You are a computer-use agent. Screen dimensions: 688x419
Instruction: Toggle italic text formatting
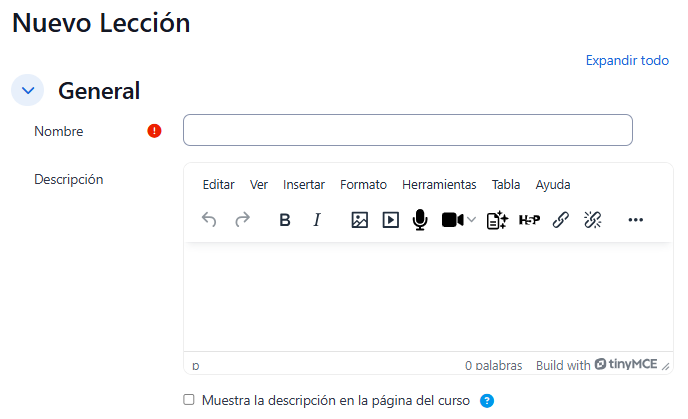tap(317, 220)
